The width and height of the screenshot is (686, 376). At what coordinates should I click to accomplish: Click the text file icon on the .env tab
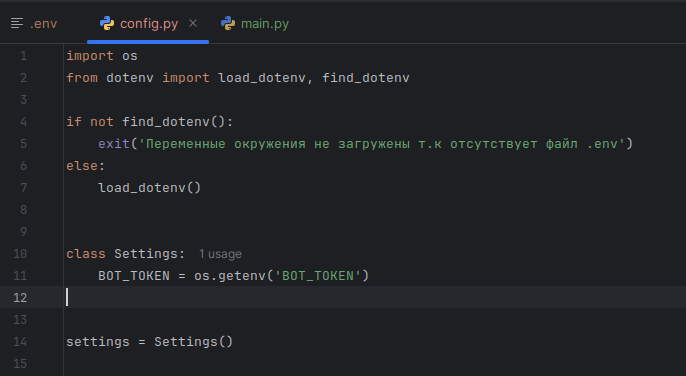(17, 23)
